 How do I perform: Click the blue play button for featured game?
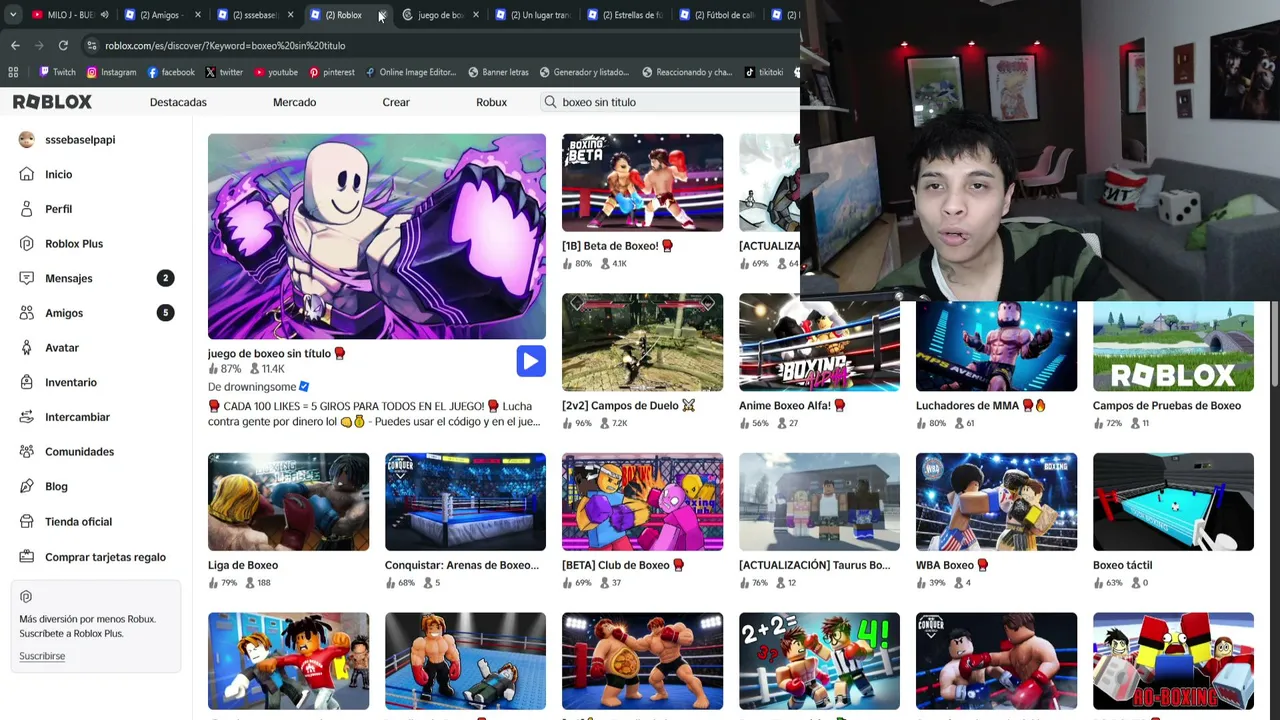coord(531,361)
